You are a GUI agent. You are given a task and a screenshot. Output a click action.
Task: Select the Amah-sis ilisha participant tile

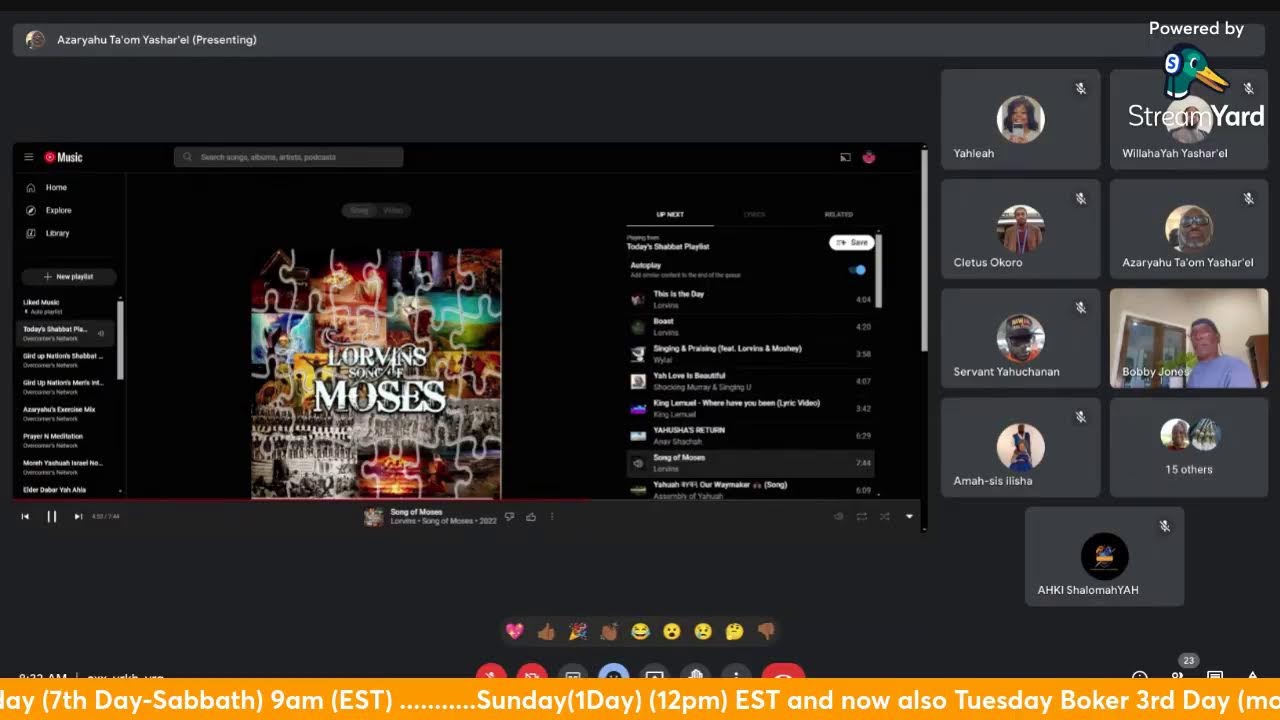[x=1021, y=447]
